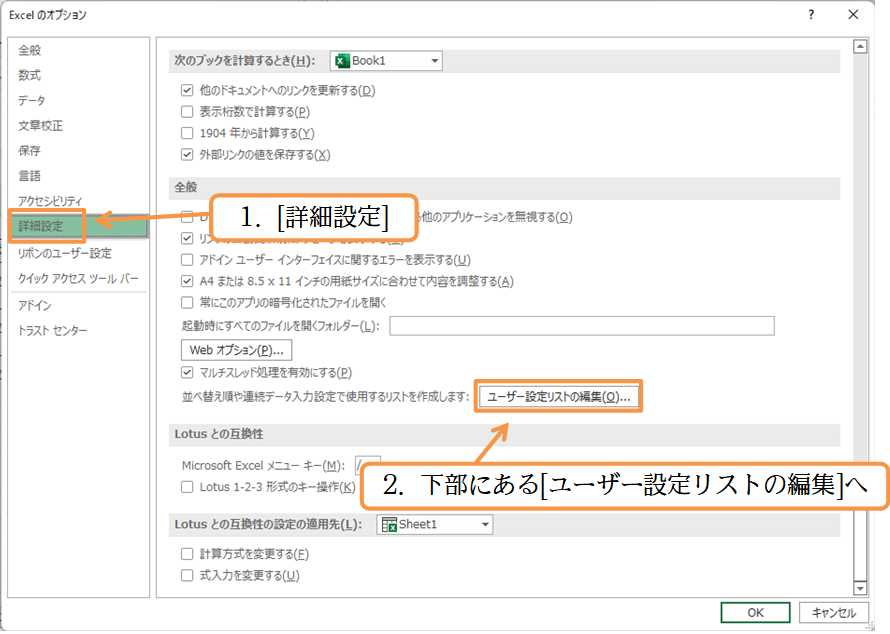Enable 1904年から計算する checkbox
Viewport: 890px width, 634px height.
click(x=187, y=133)
